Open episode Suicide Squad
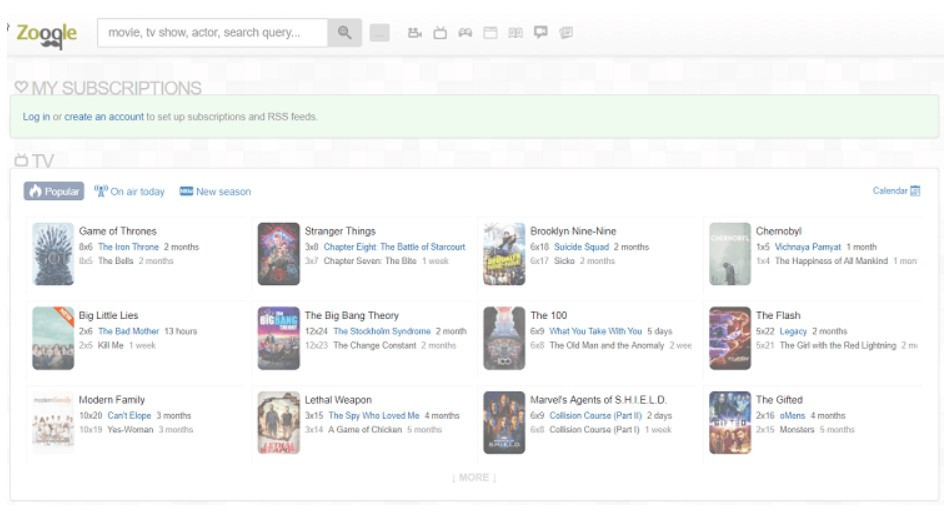Screen dimensions: 947x512 click(582, 247)
